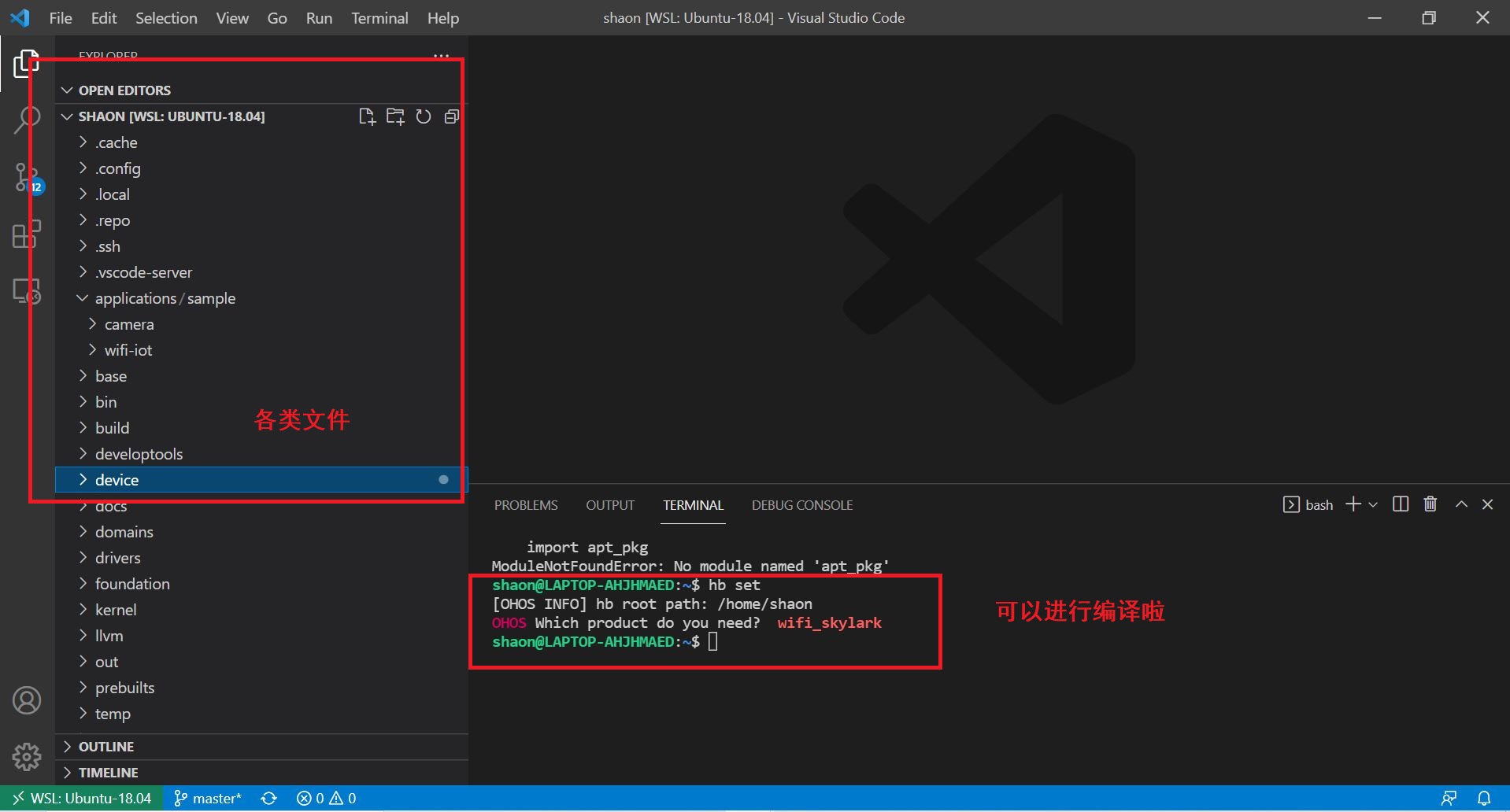Open the Edit menu
The width and height of the screenshot is (1510, 812).
click(x=104, y=18)
